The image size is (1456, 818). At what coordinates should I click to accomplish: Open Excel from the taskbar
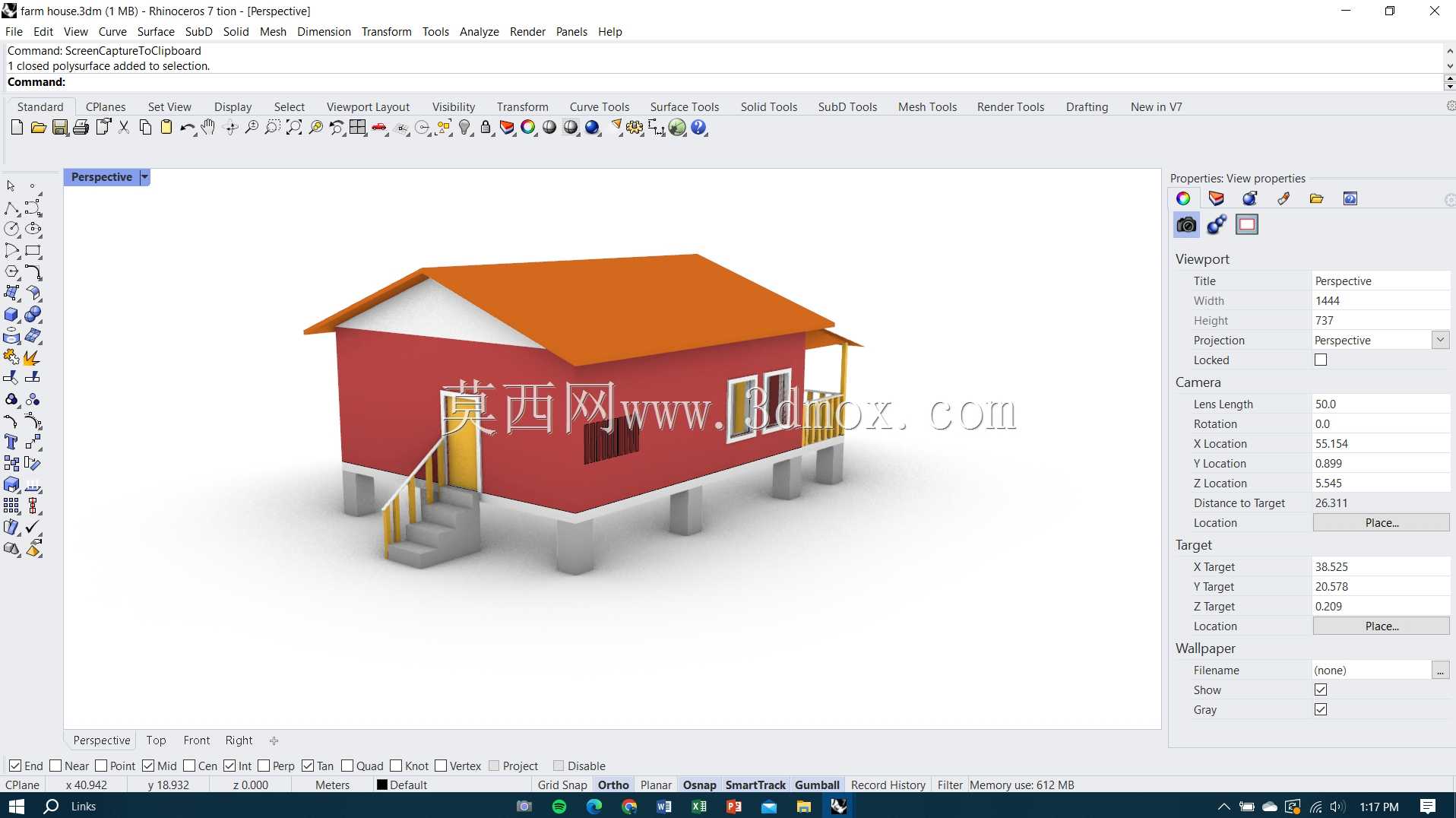[x=699, y=807]
